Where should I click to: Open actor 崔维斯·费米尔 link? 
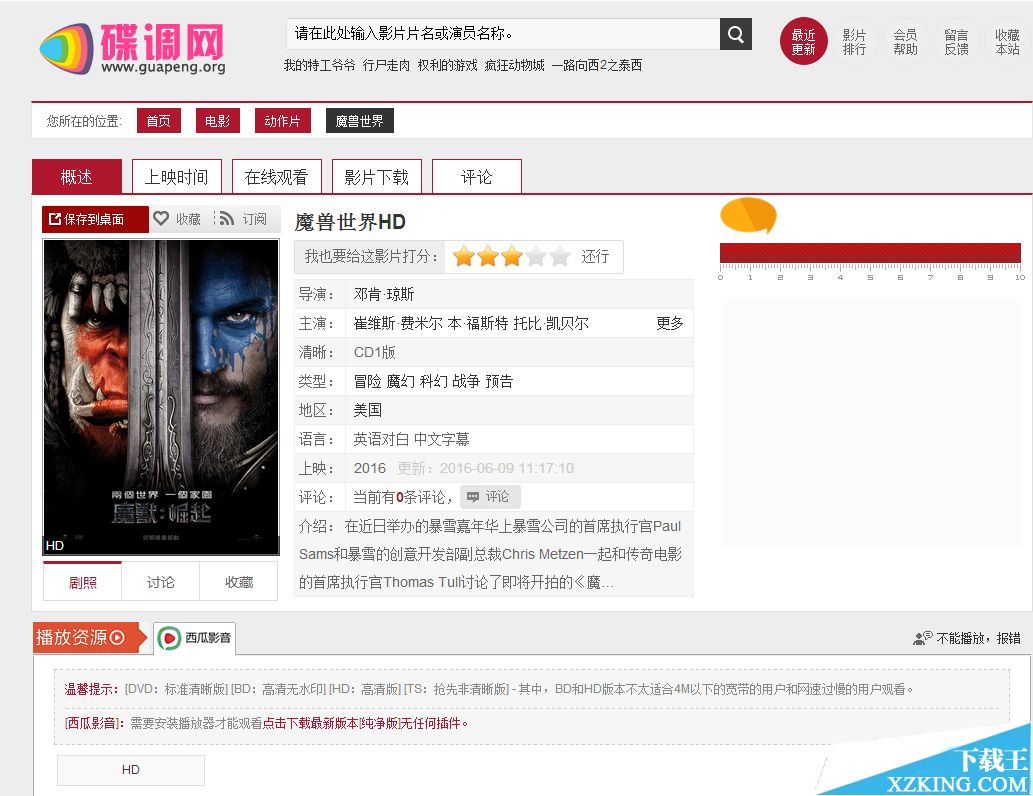tap(398, 324)
